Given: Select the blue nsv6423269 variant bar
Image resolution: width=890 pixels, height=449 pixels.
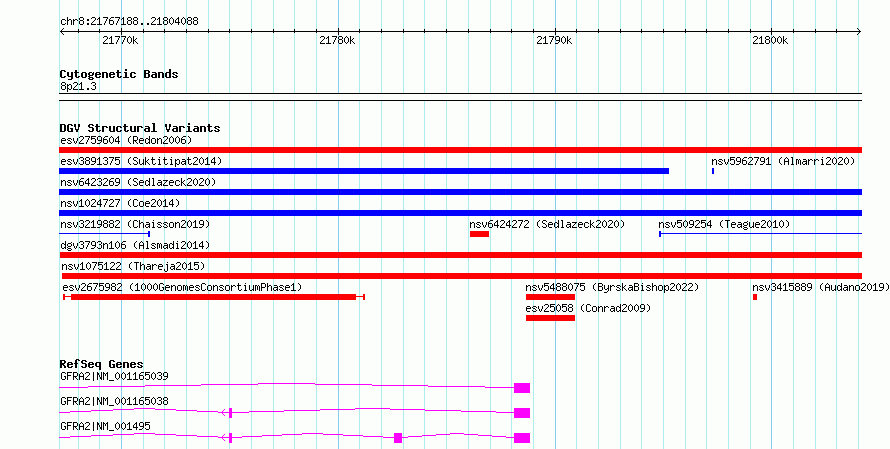Looking at the screenshot, I should point(460,192).
